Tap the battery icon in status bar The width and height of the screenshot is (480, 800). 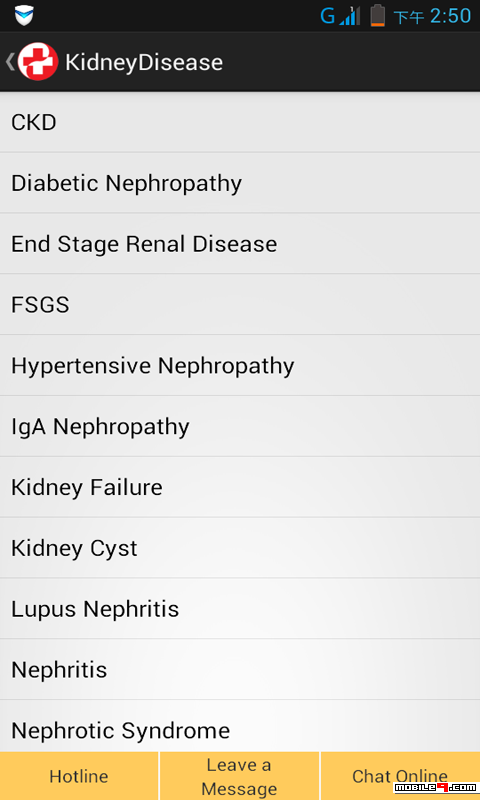click(x=377, y=15)
